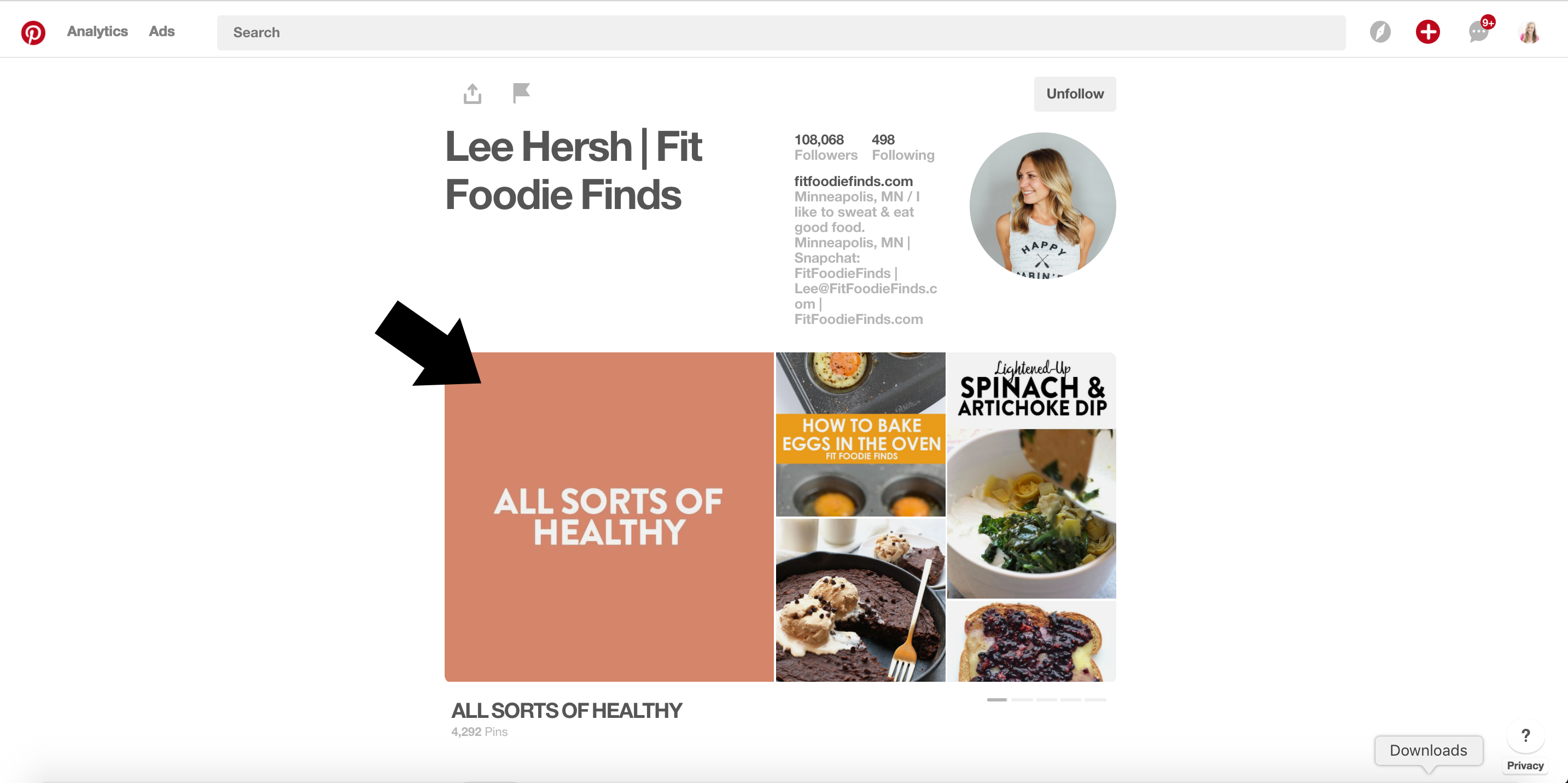1568x783 pixels.
Task: Click the share profile upload icon
Action: point(473,94)
